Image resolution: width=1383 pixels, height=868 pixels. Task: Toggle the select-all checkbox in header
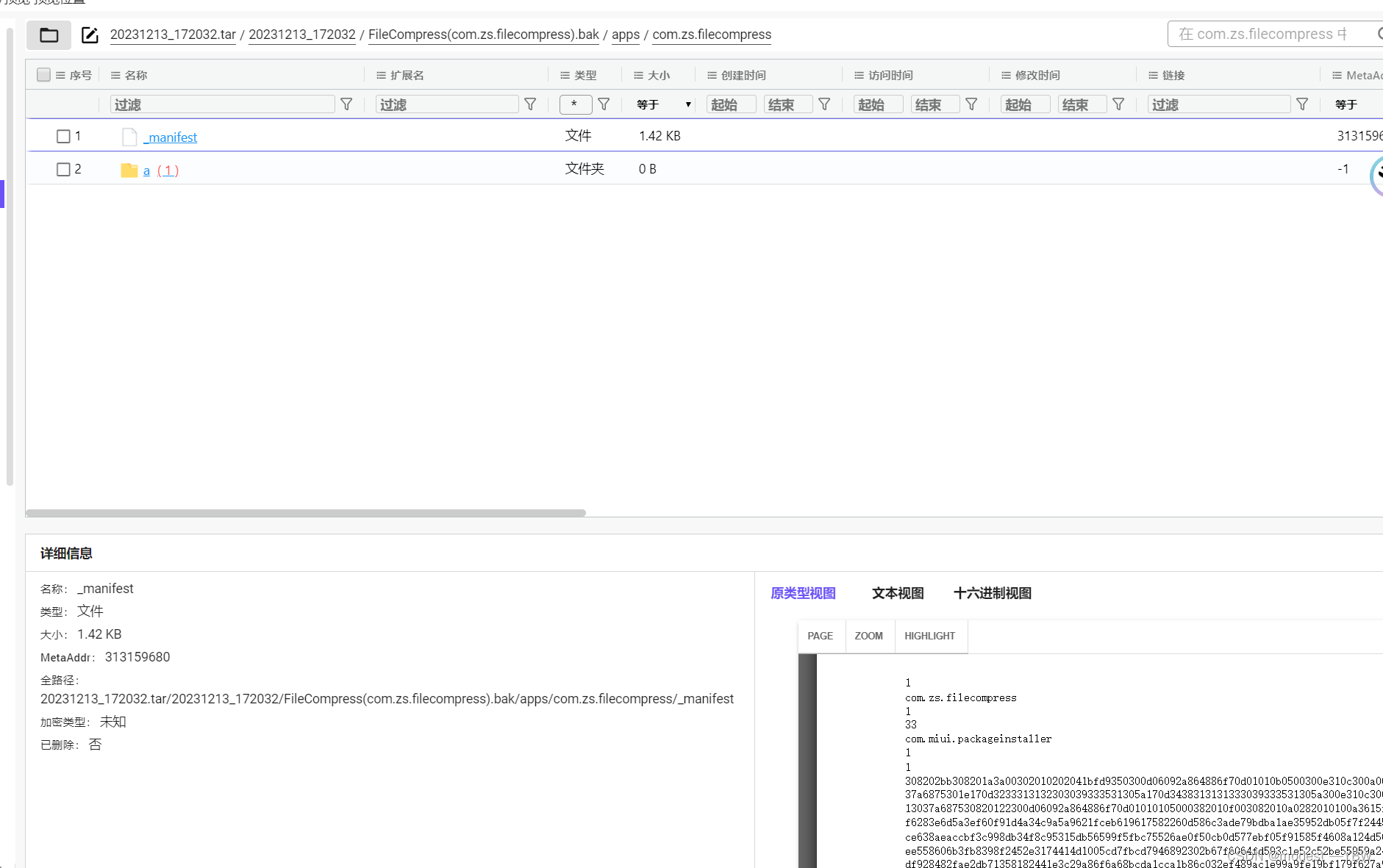(x=43, y=74)
